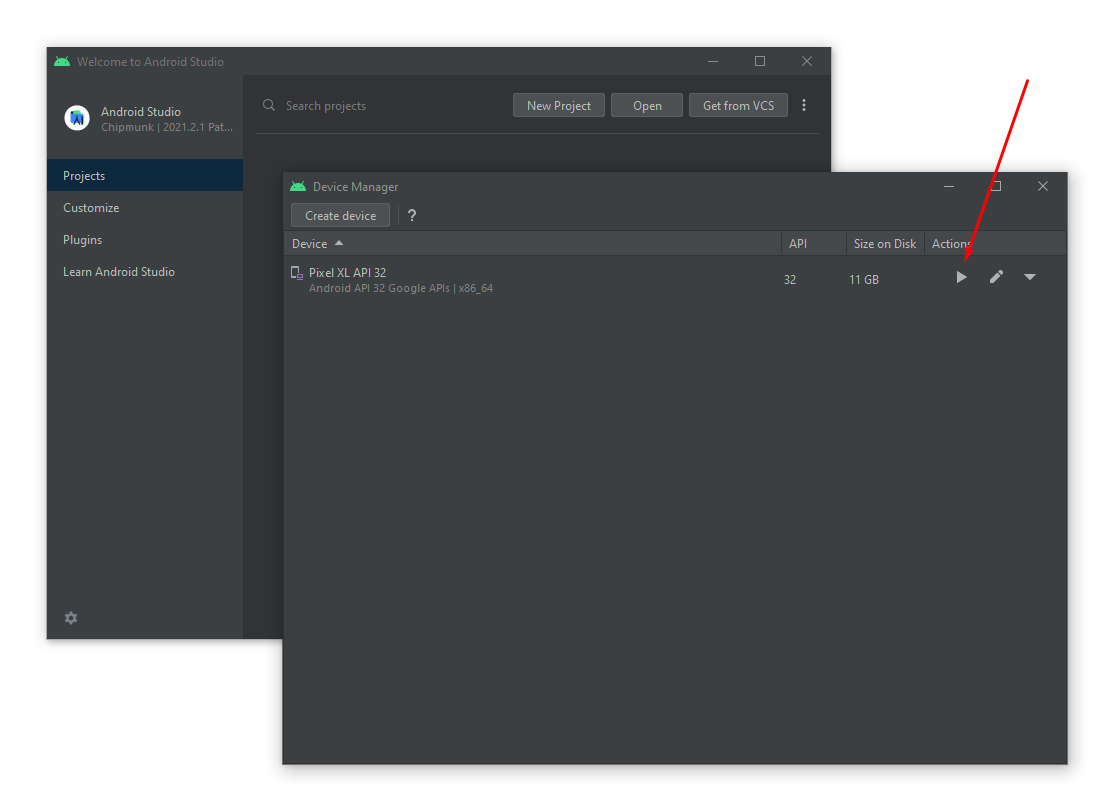Open Learn Android Studio section
The height and width of the screenshot is (796, 1114).
point(145,271)
